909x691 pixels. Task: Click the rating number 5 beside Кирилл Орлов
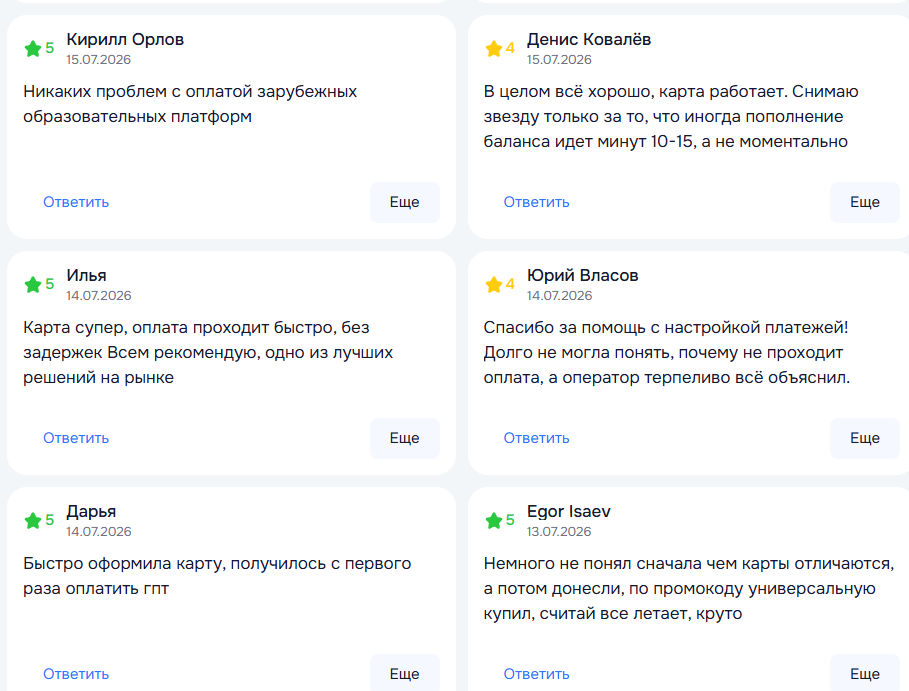[50, 48]
